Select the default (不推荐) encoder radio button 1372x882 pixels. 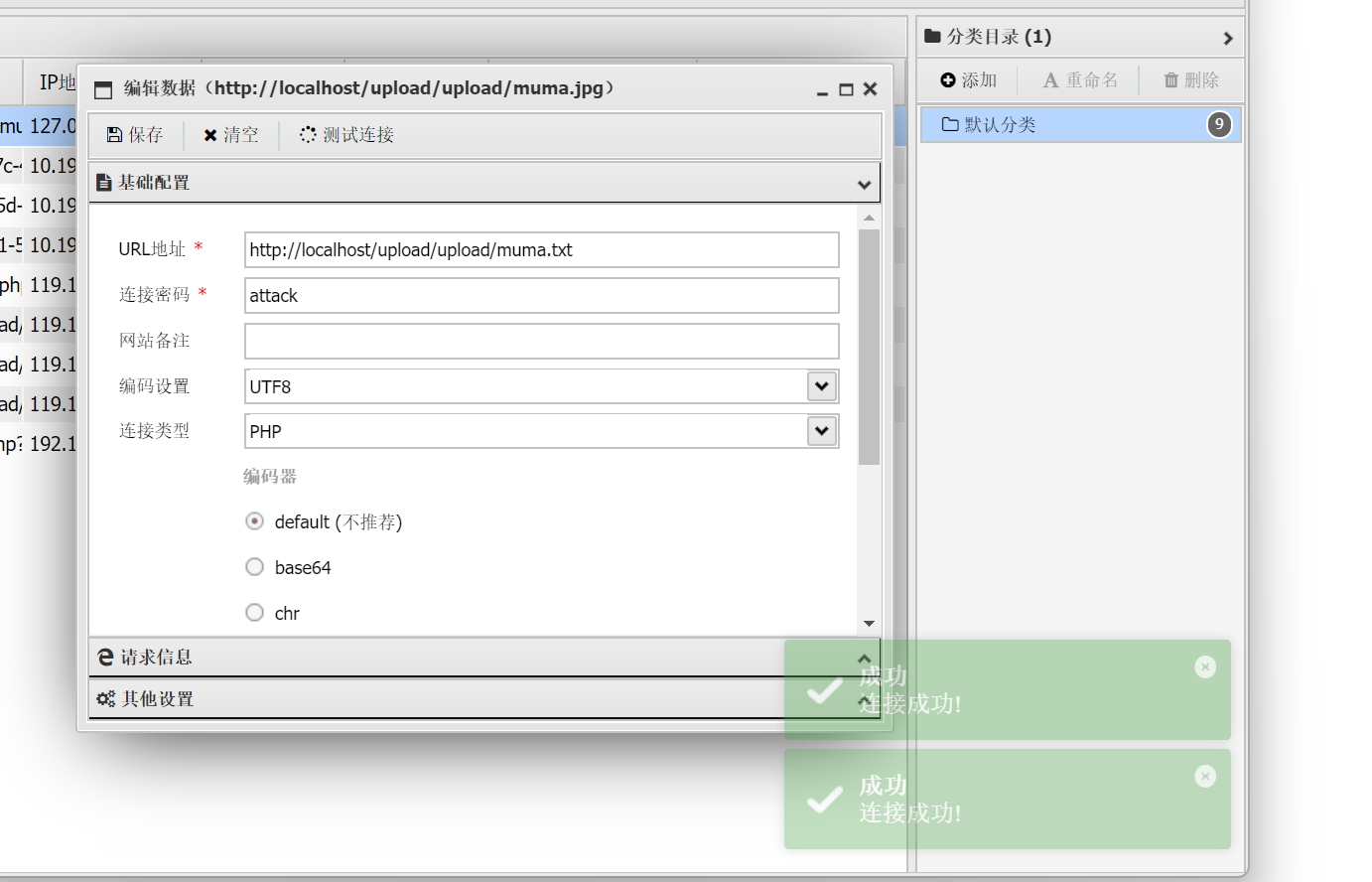(255, 521)
